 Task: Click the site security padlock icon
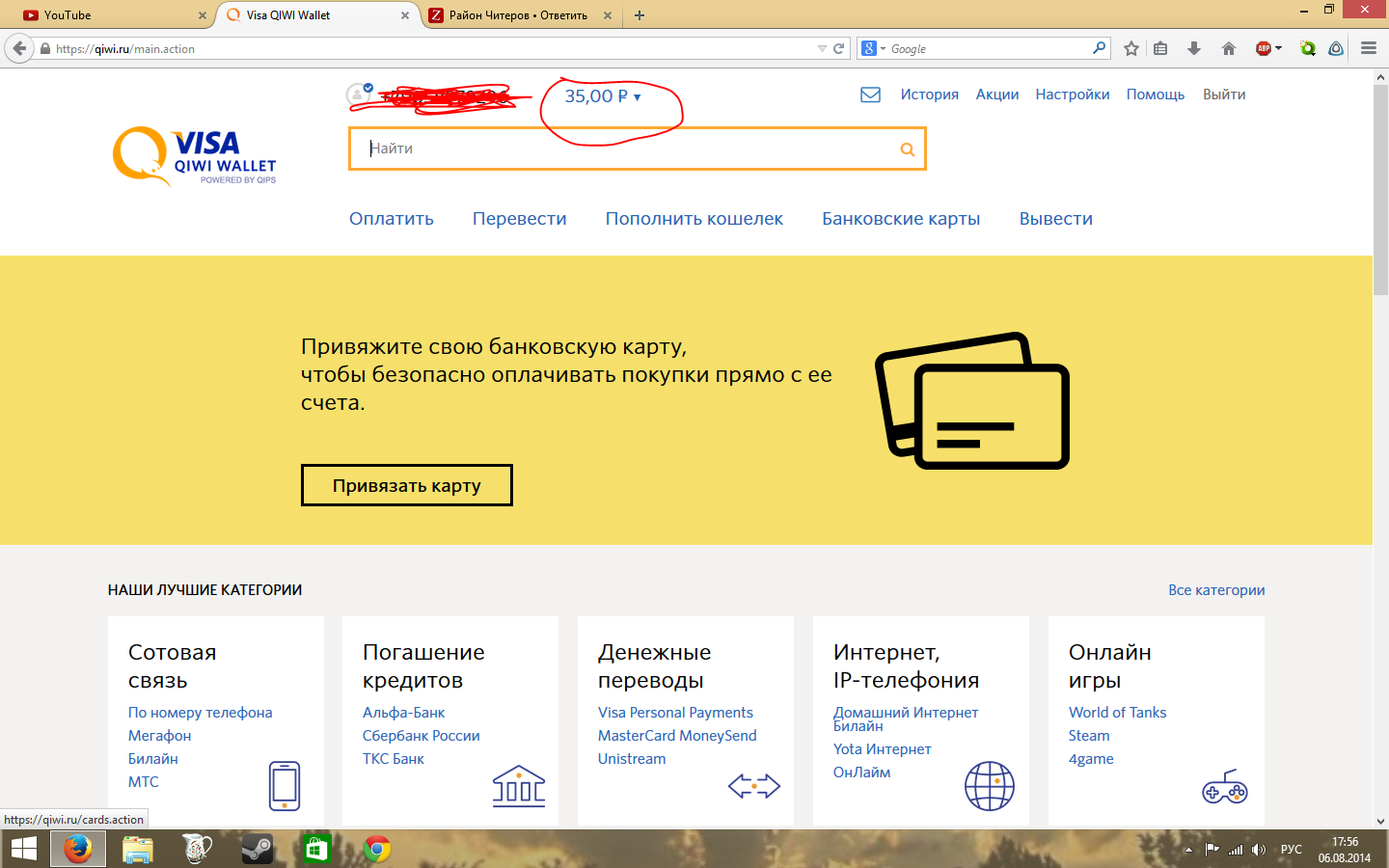pyautogui.click(x=44, y=48)
